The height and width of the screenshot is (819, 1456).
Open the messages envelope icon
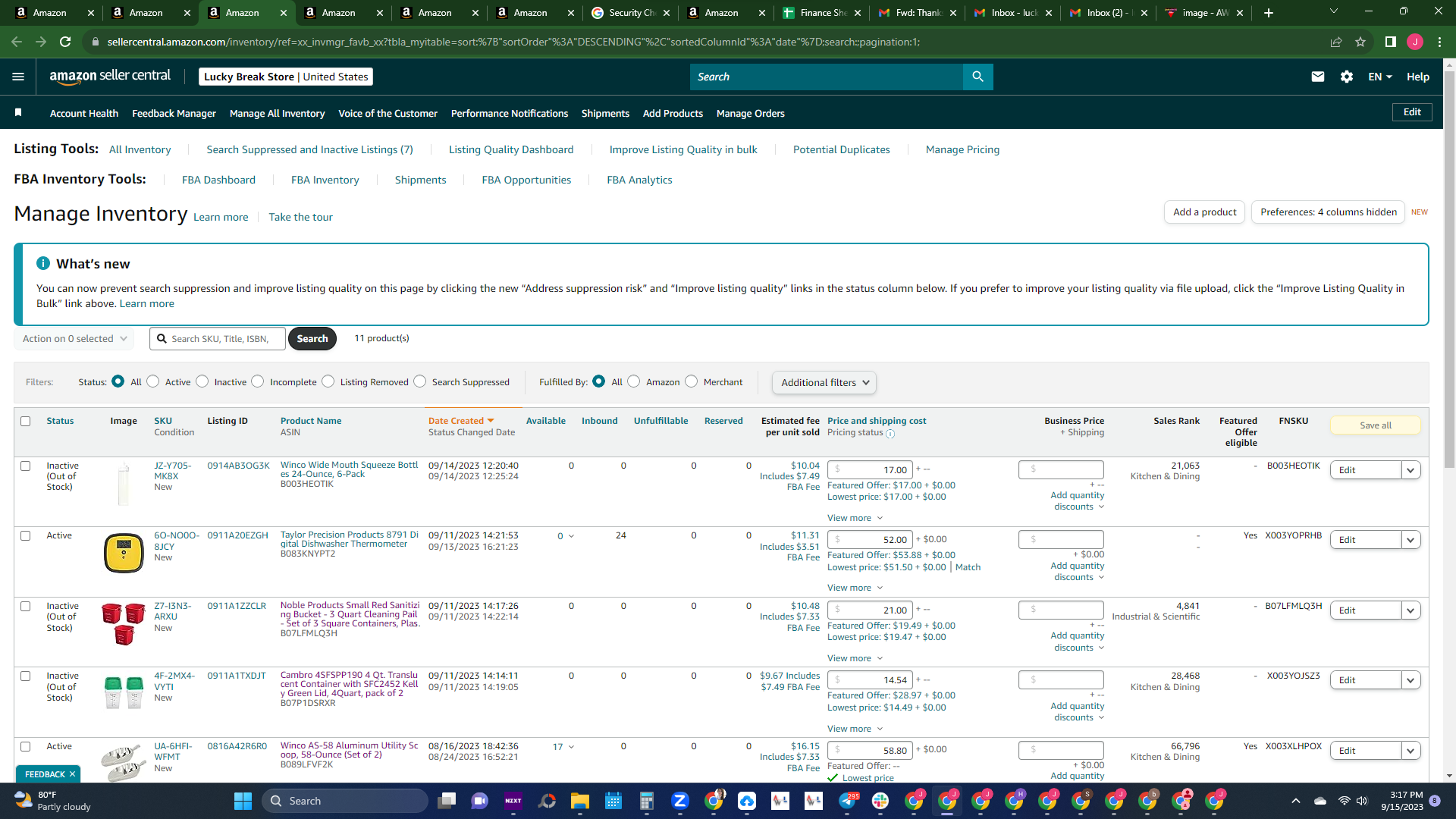click(x=1318, y=77)
